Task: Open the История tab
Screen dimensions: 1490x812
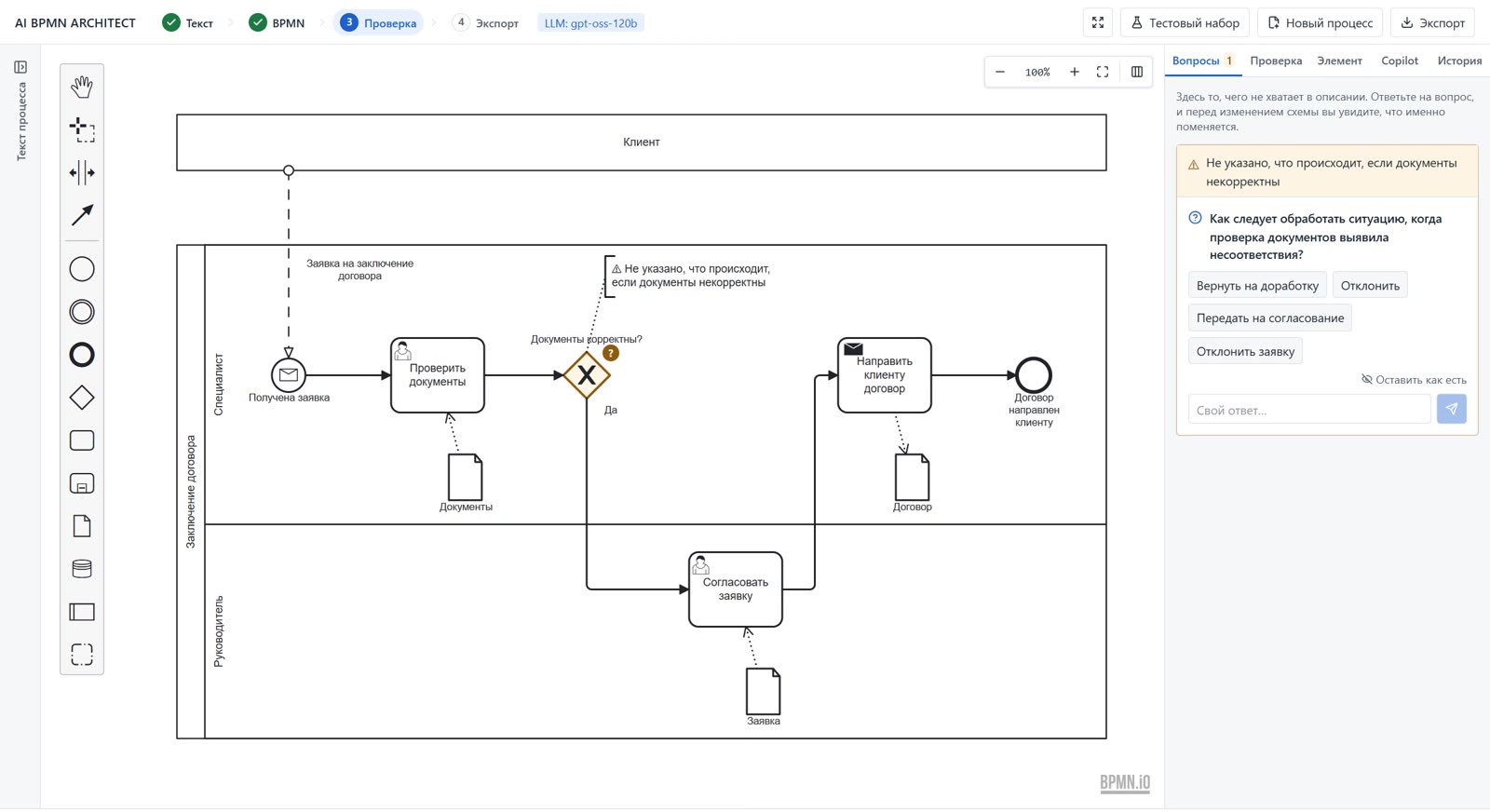Action: (x=1459, y=61)
